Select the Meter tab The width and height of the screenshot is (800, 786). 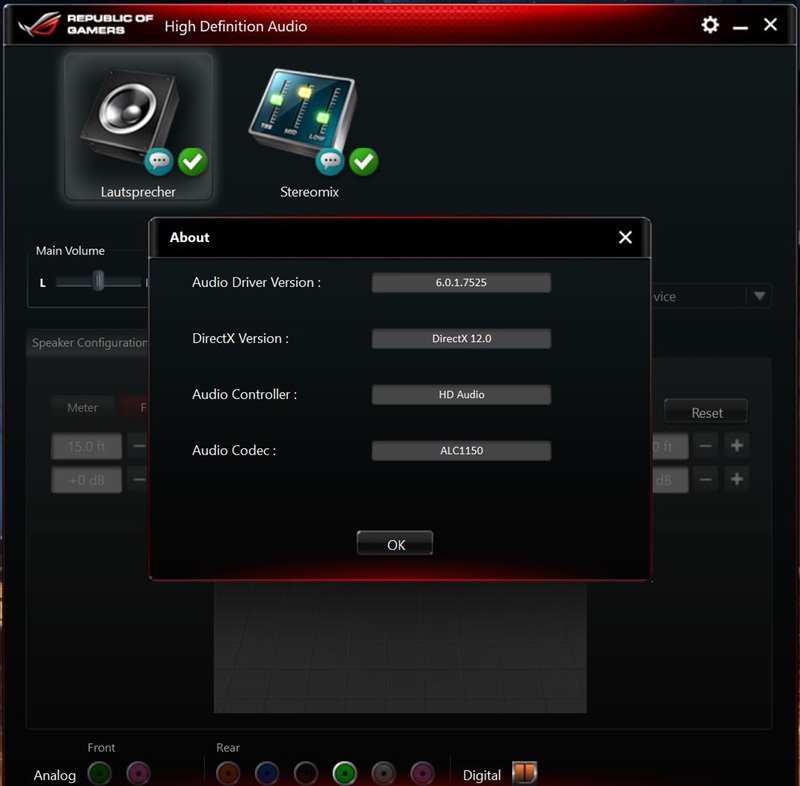click(x=83, y=407)
